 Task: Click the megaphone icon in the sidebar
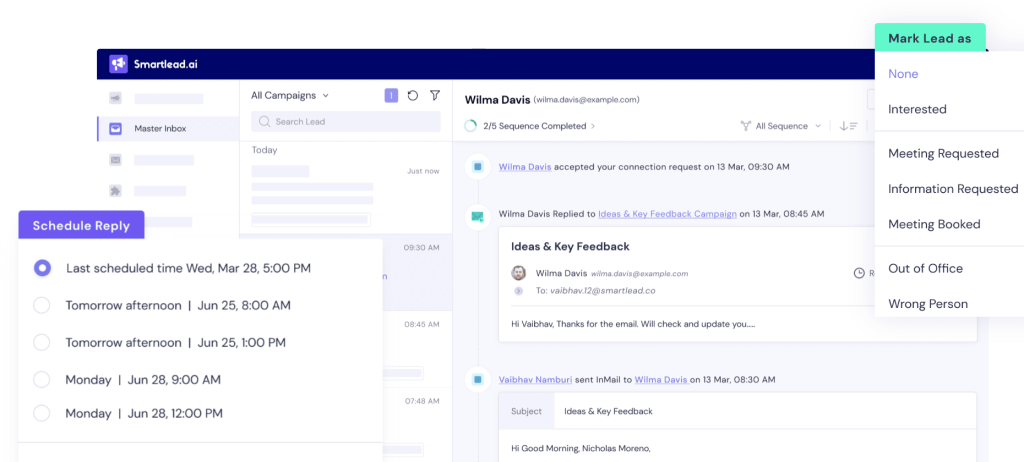coord(116,98)
